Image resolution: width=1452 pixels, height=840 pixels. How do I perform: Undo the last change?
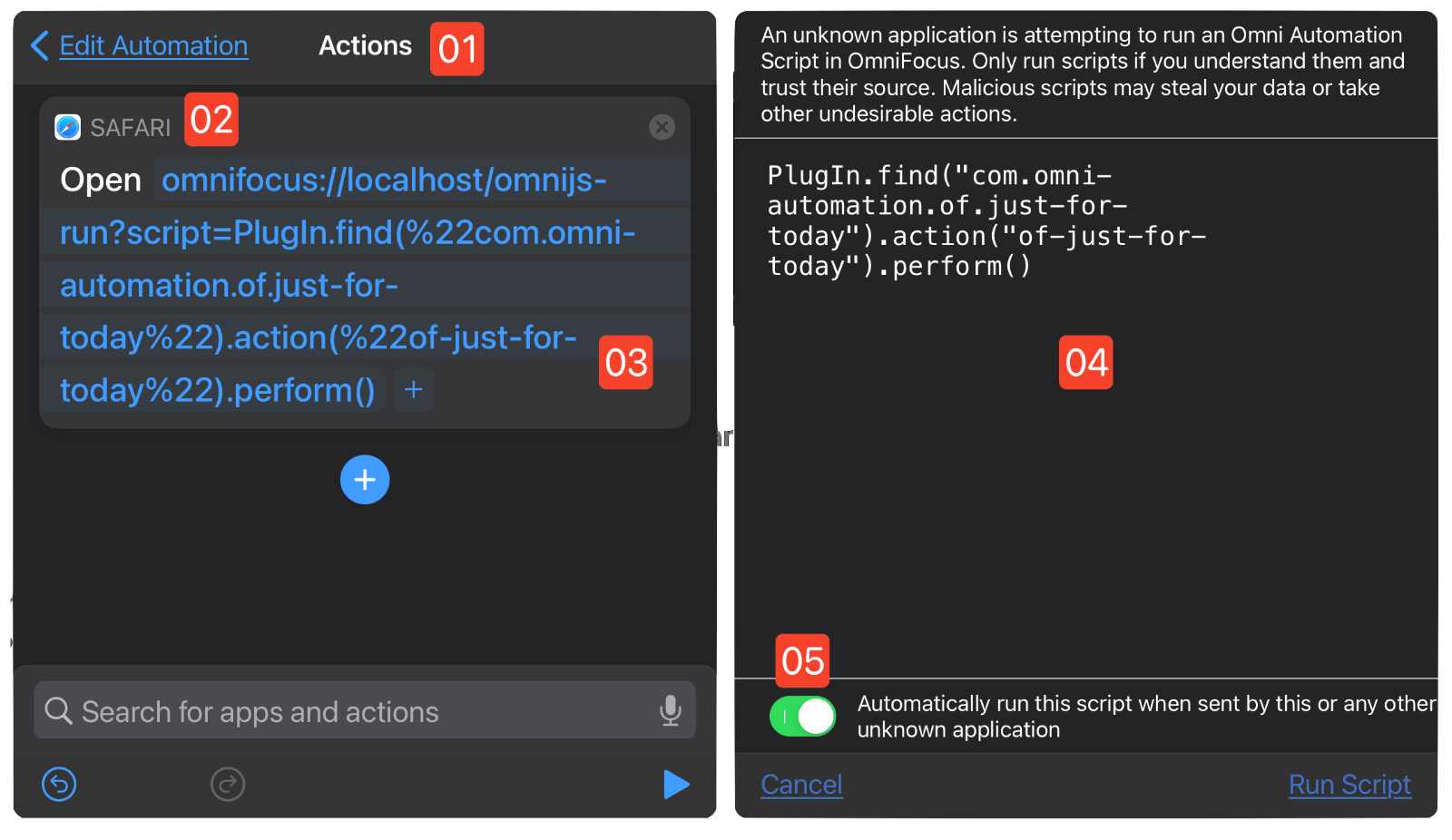[59, 784]
